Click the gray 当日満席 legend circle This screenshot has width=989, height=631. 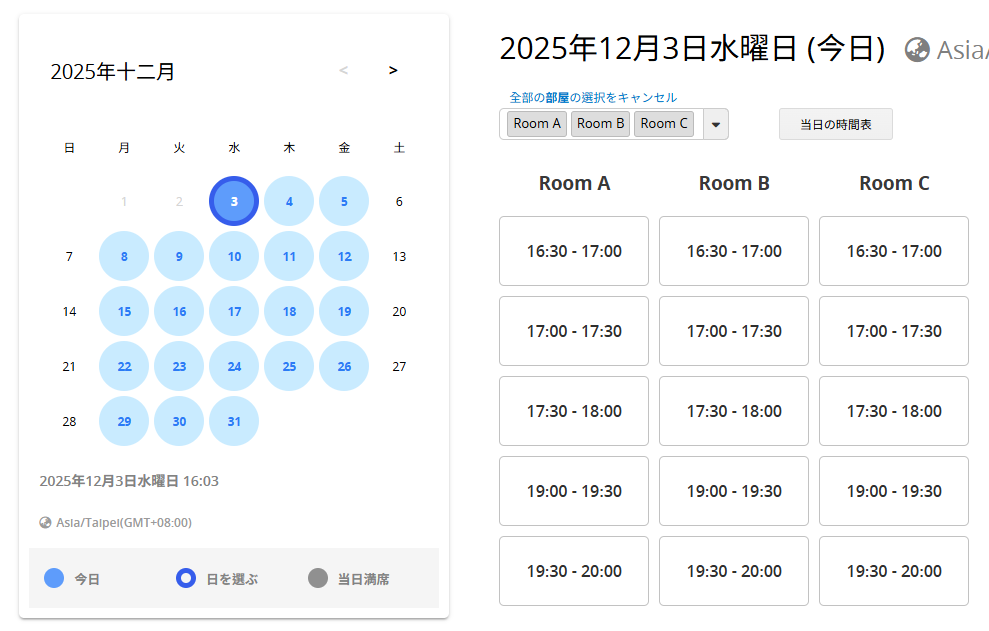point(318,578)
